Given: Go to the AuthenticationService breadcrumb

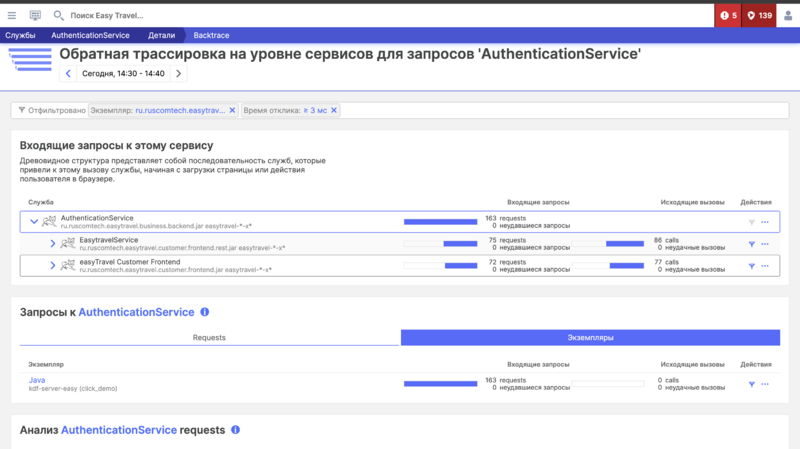Looking at the screenshot, I should pos(90,35).
